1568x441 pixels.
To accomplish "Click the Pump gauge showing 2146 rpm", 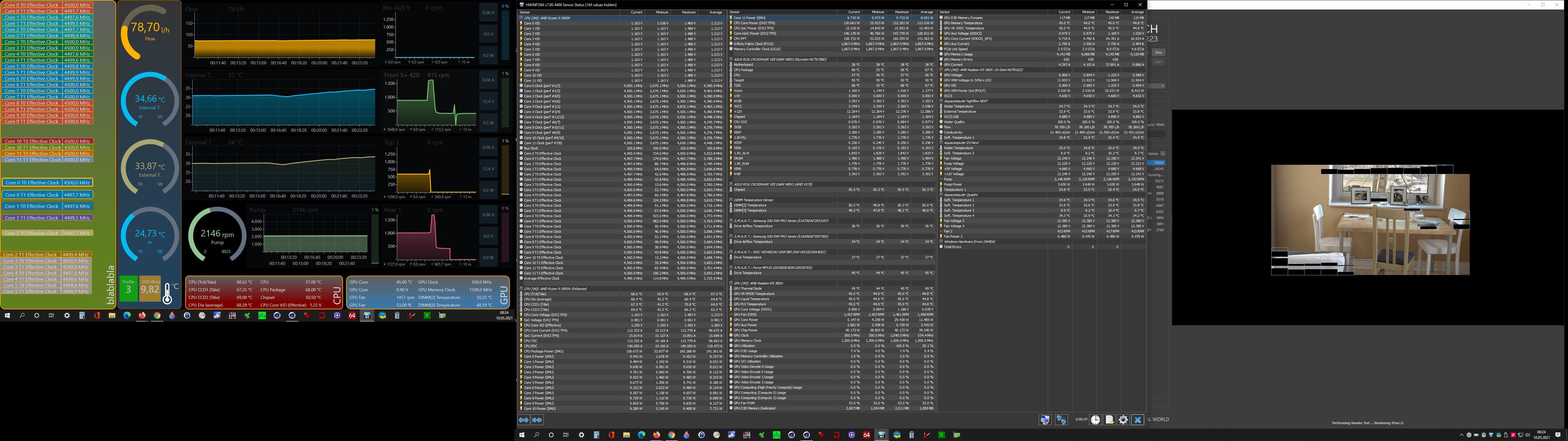I will (217, 236).
